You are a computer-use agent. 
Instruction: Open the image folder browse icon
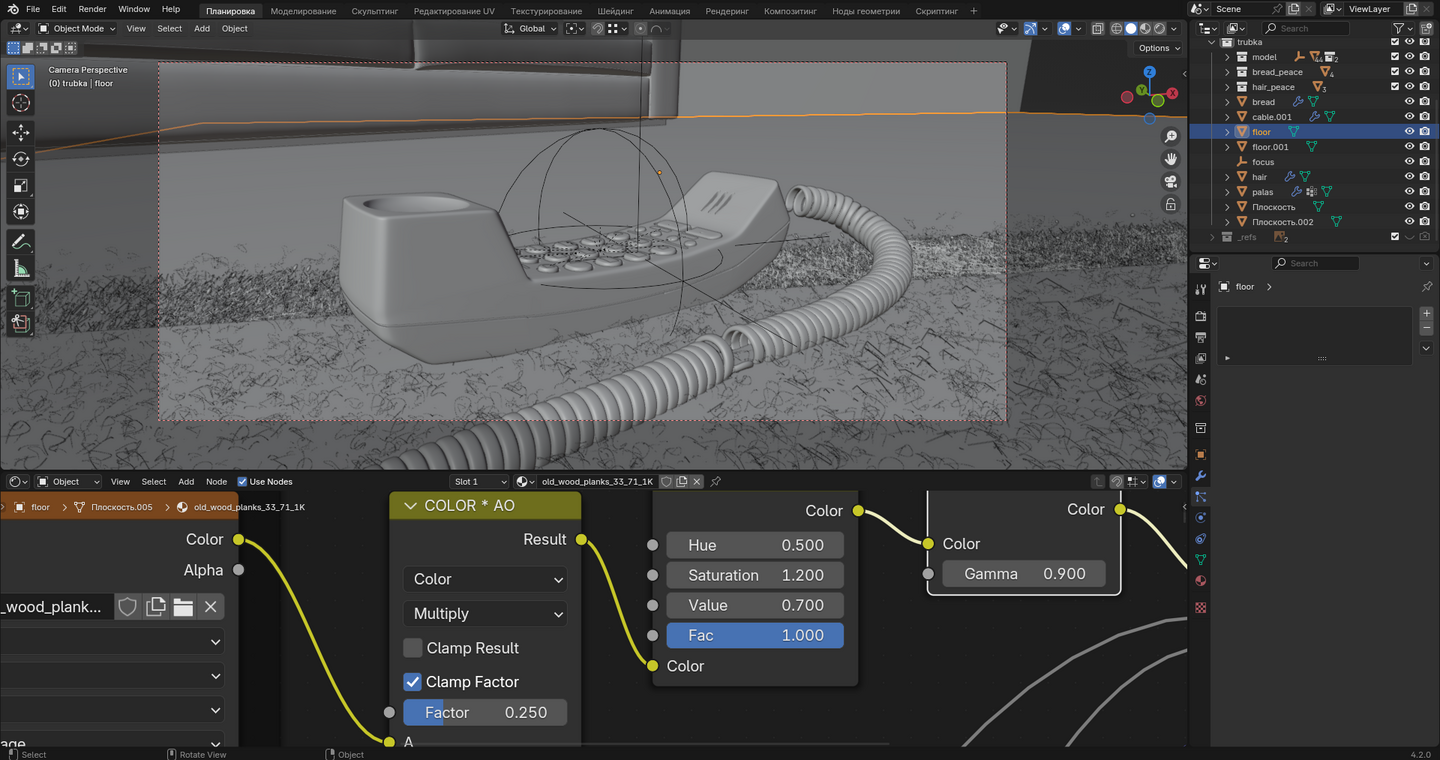tap(183, 607)
